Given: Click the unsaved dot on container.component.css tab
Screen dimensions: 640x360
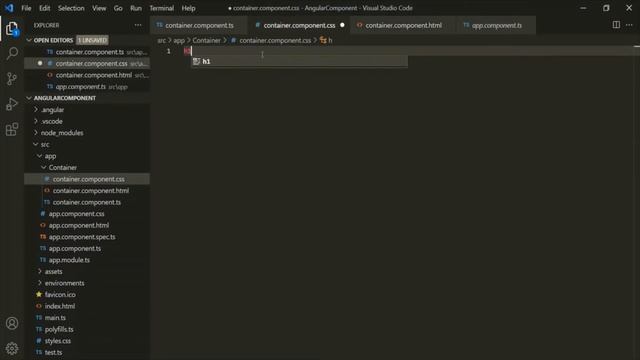Looking at the screenshot, I should tap(342, 25).
